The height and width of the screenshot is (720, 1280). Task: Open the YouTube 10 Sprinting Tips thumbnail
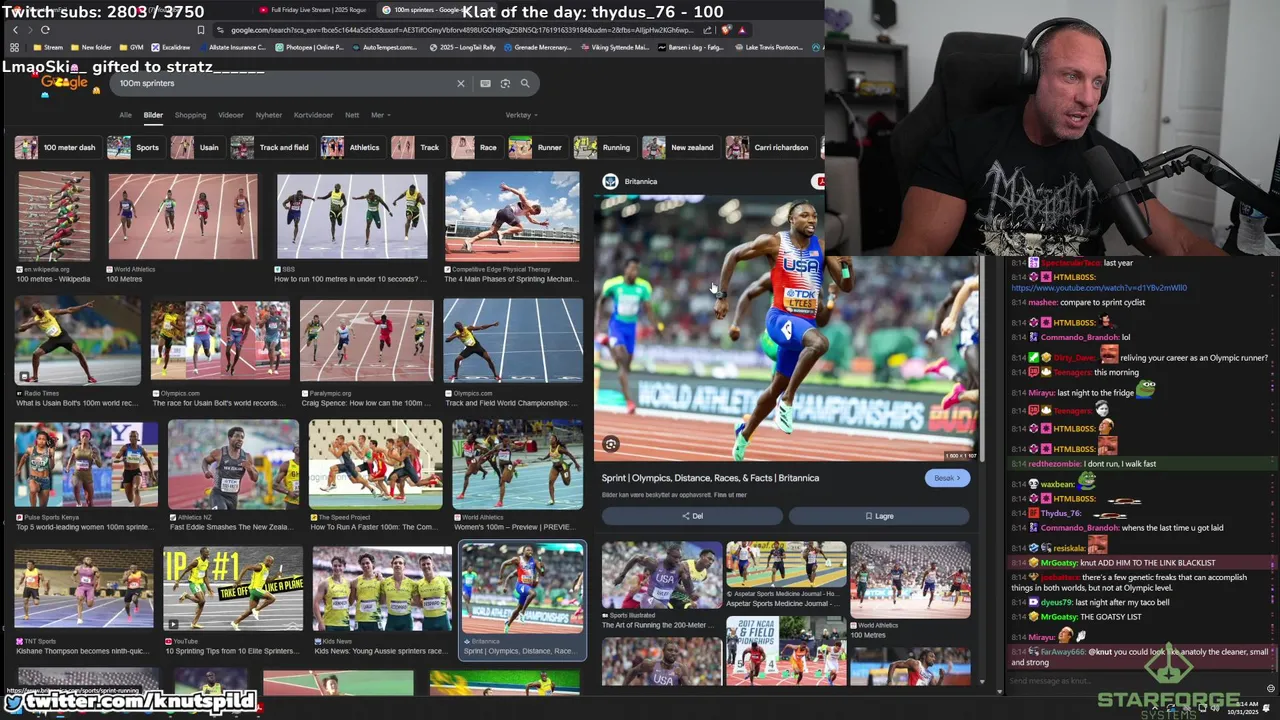tap(233, 588)
